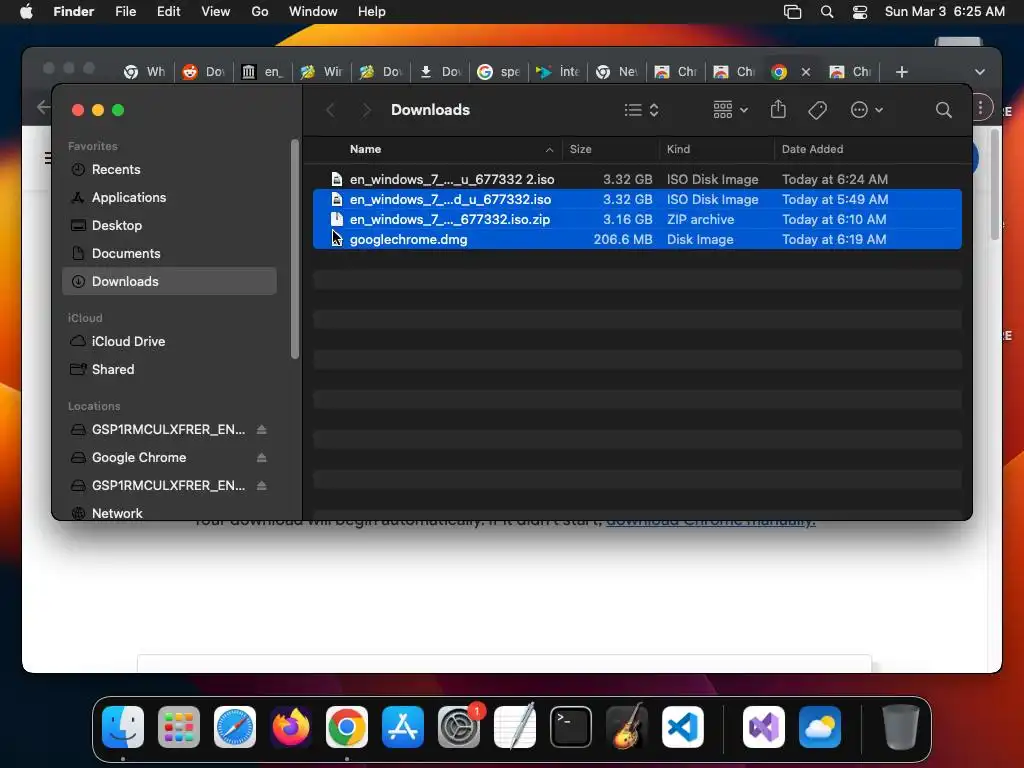The height and width of the screenshot is (768, 1024).
Task: Go back in Finder navigation
Action: pyautogui.click(x=330, y=110)
